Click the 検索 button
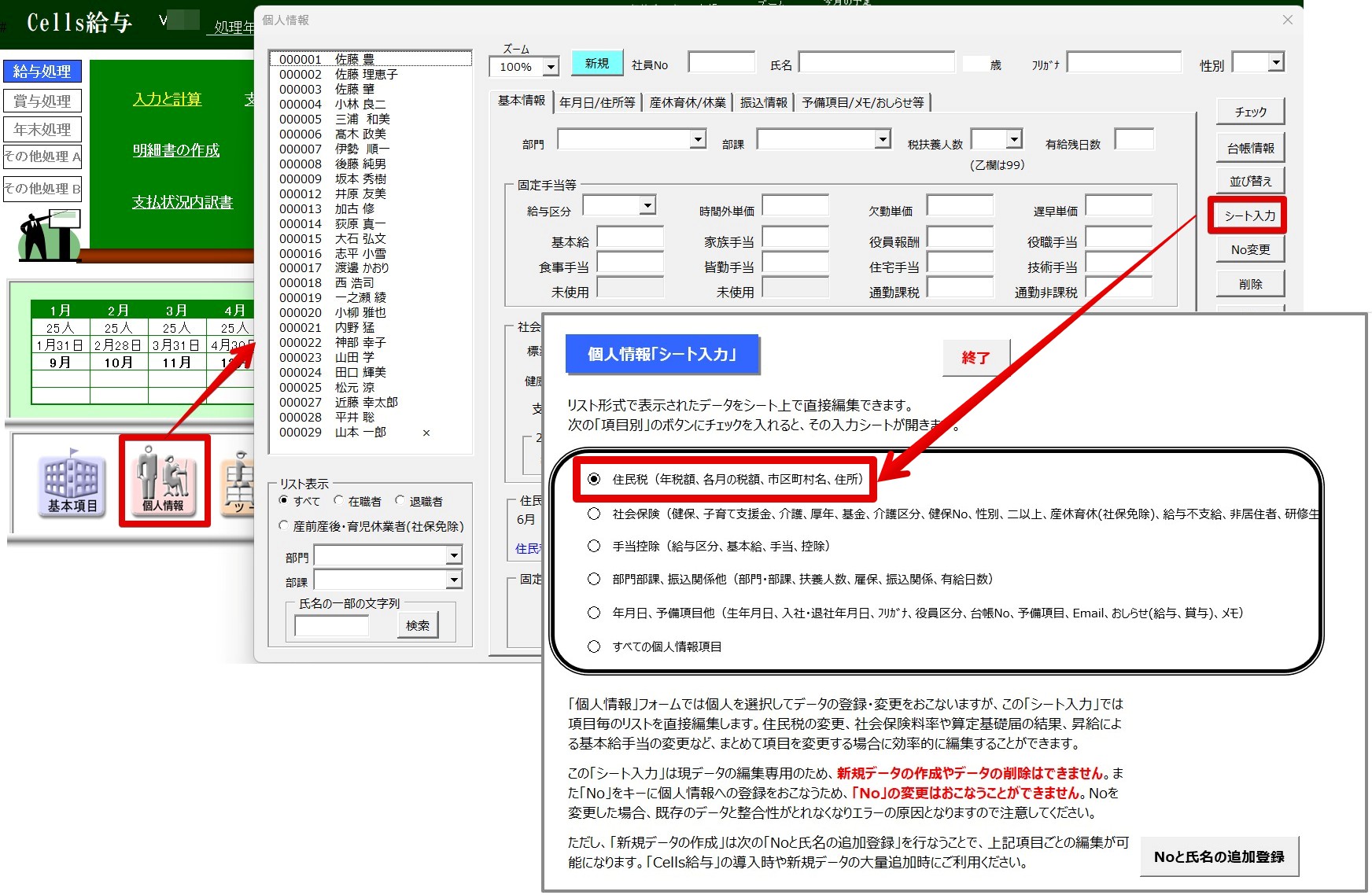Screen dimensions: 1372x895 click(x=417, y=625)
